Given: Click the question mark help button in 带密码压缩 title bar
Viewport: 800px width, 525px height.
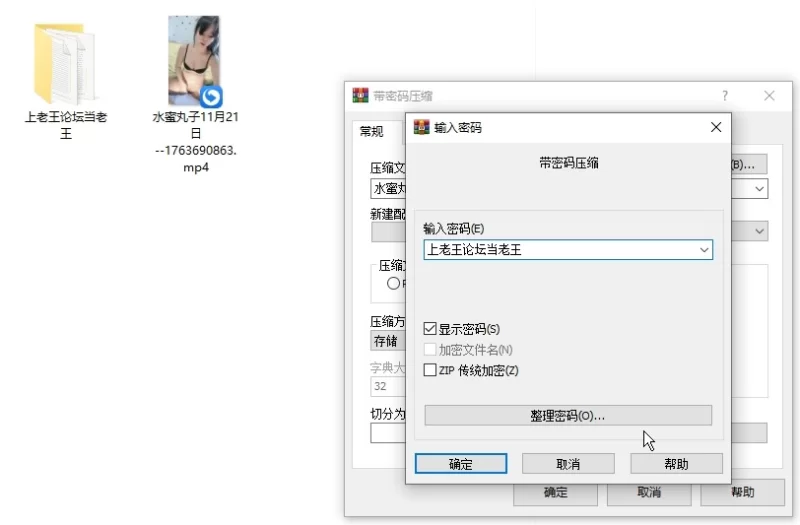Looking at the screenshot, I should point(725,95).
